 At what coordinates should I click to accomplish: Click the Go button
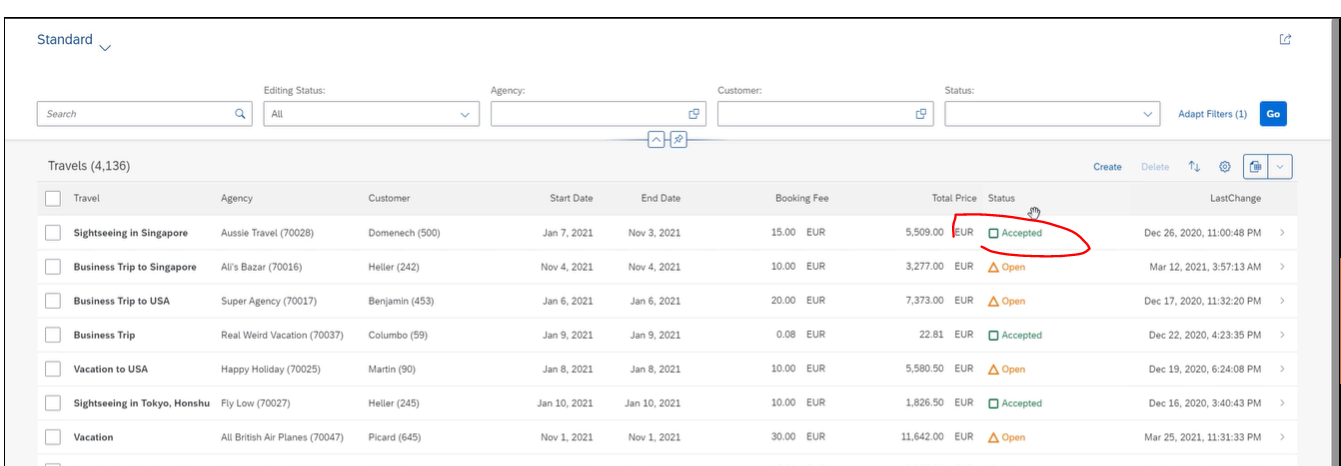point(1273,114)
